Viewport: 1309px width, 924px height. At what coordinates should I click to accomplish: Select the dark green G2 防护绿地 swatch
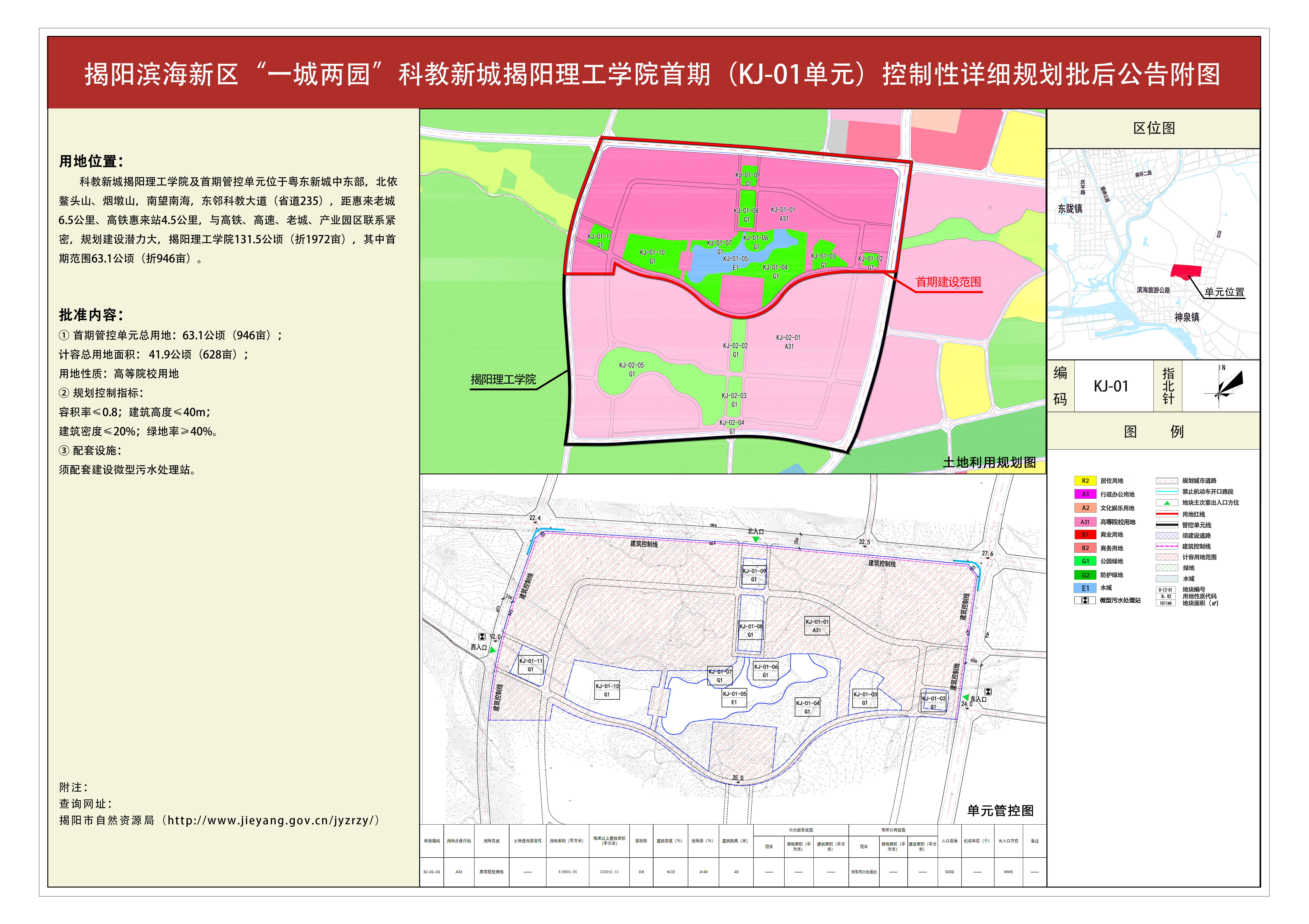[x=1085, y=575]
